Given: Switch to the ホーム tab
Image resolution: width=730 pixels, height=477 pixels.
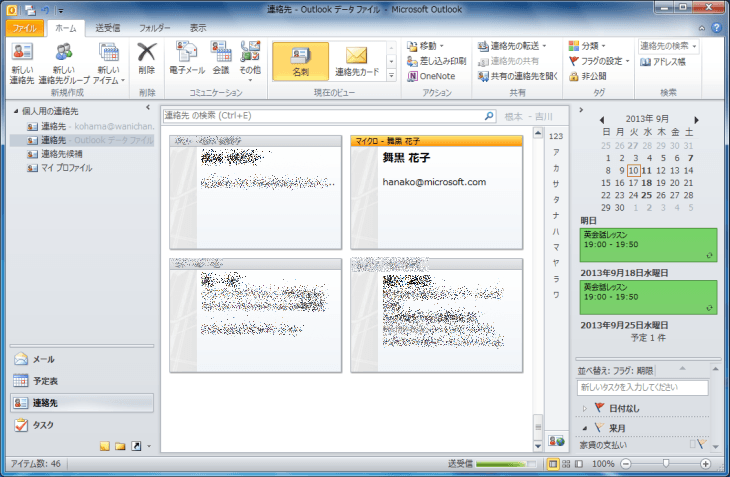Looking at the screenshot, I should (x=66, y=28).
